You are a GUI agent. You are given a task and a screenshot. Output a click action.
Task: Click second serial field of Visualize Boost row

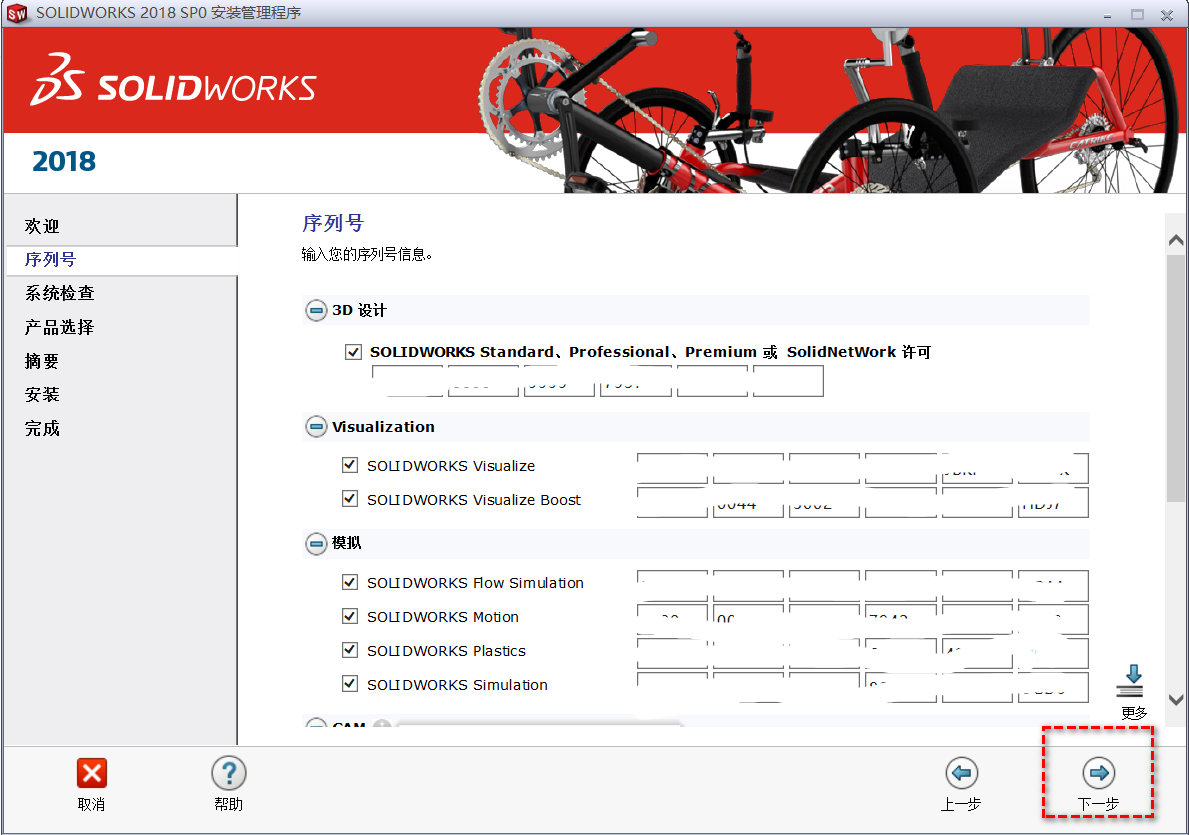748,502
